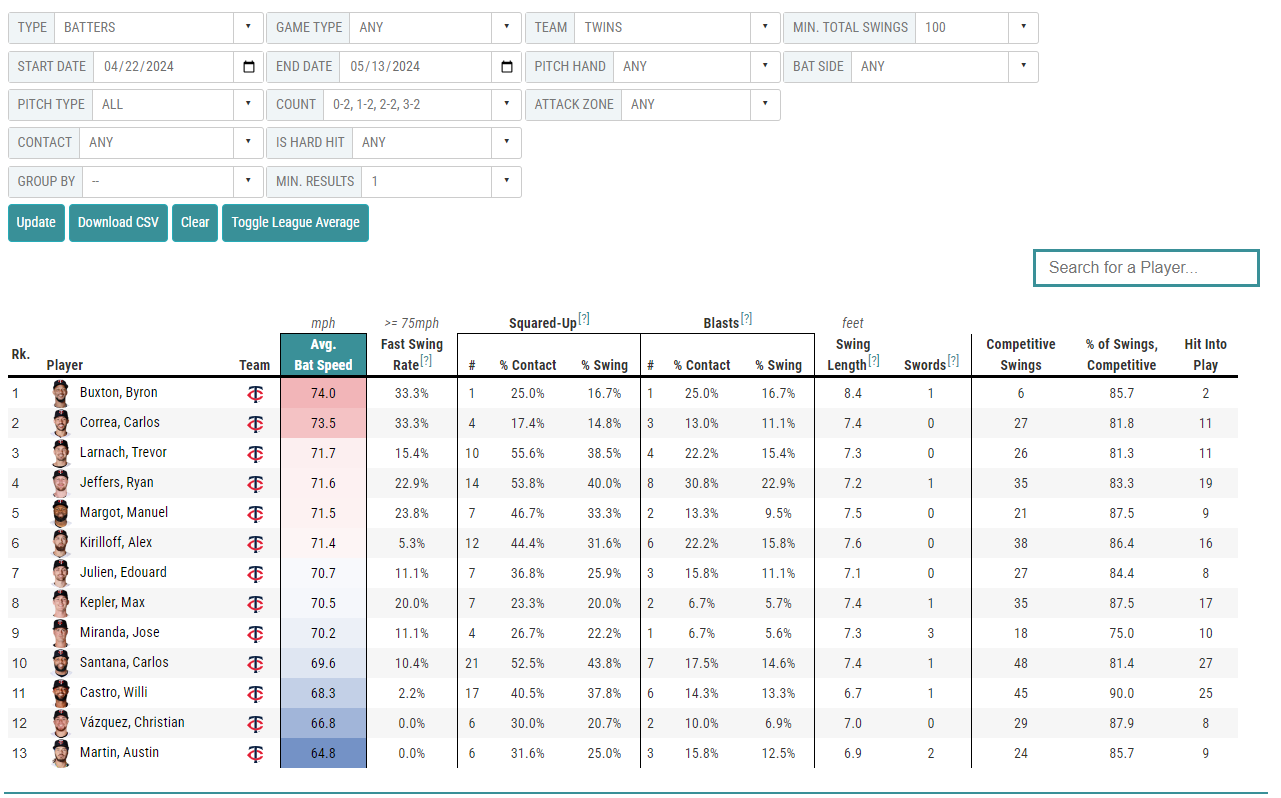Click the help icon beside Fast Swing Rate
This screenshot has width=1281, height=798.
click(426, 361)
